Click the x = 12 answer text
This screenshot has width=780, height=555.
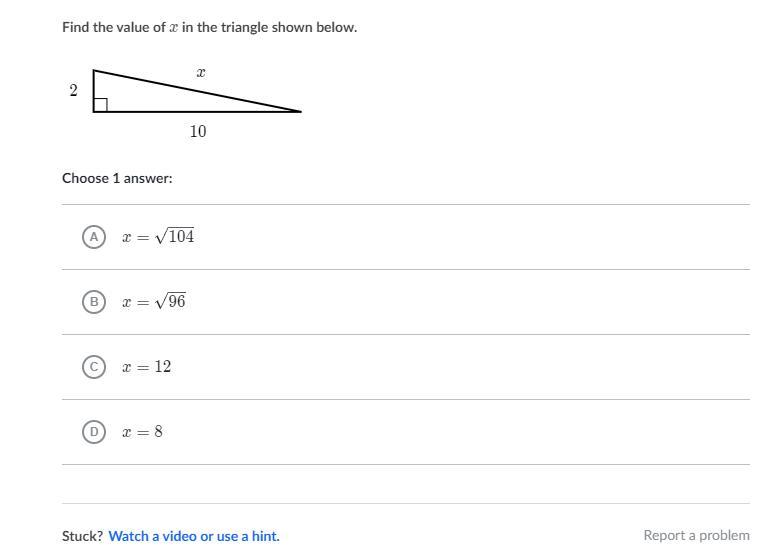[146, 367]
